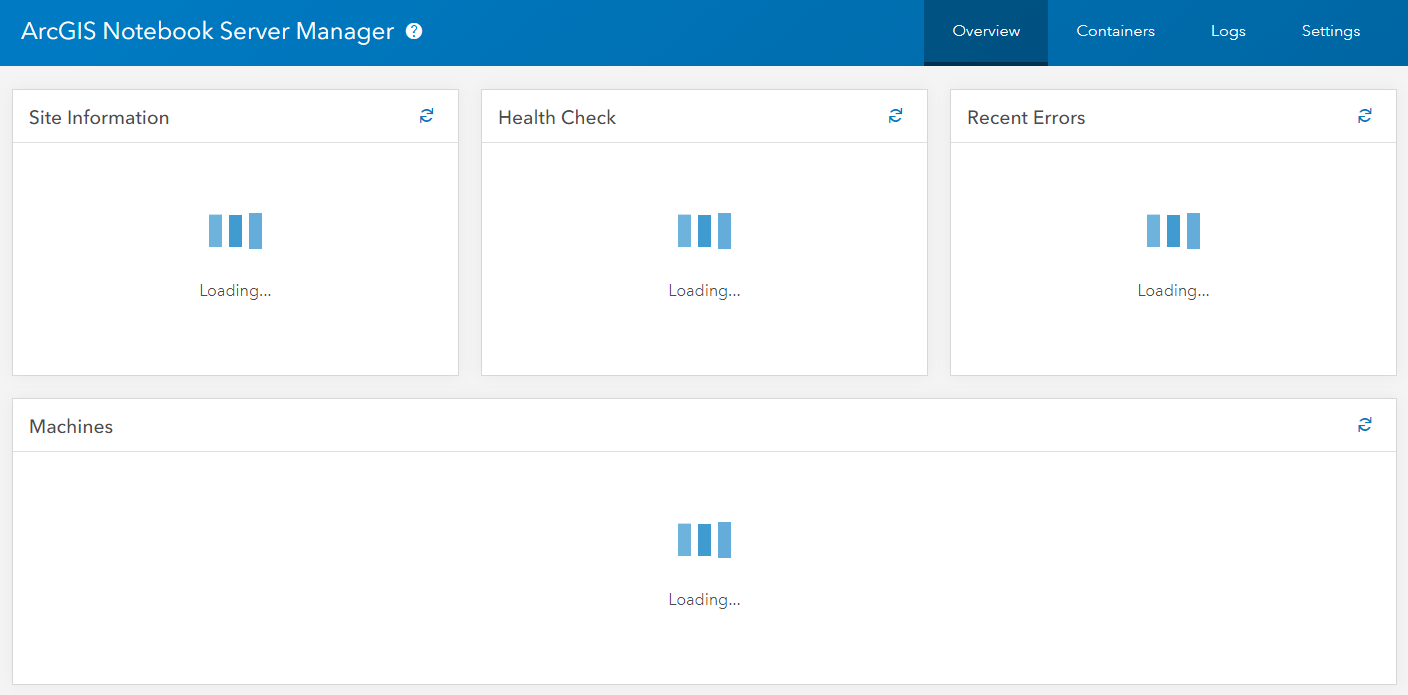Refresh the Health Check panel
Image resolution: width=1408 pixels, height=695 pixels.
[896, 116]
